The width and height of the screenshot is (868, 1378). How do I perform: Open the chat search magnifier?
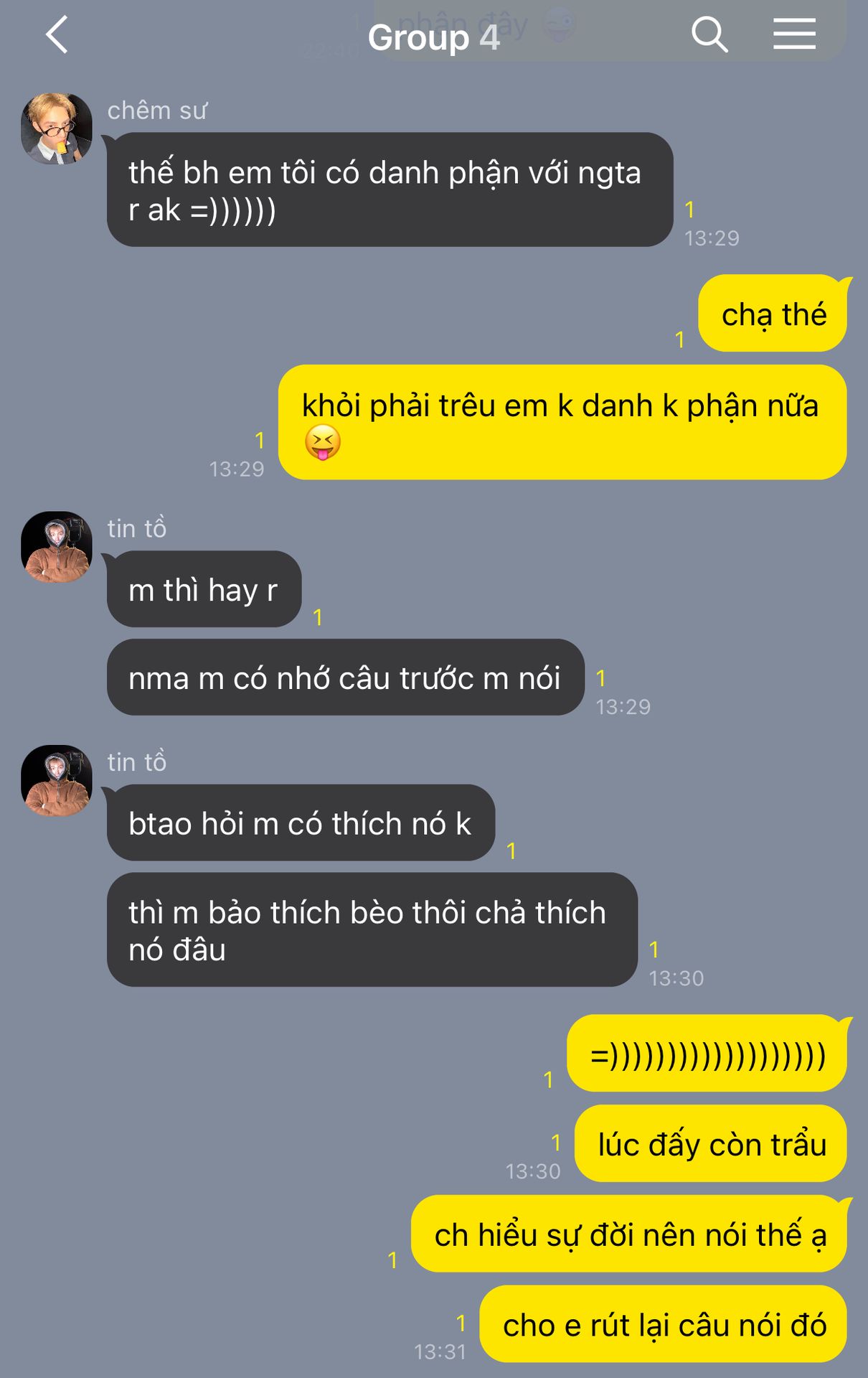709,34
